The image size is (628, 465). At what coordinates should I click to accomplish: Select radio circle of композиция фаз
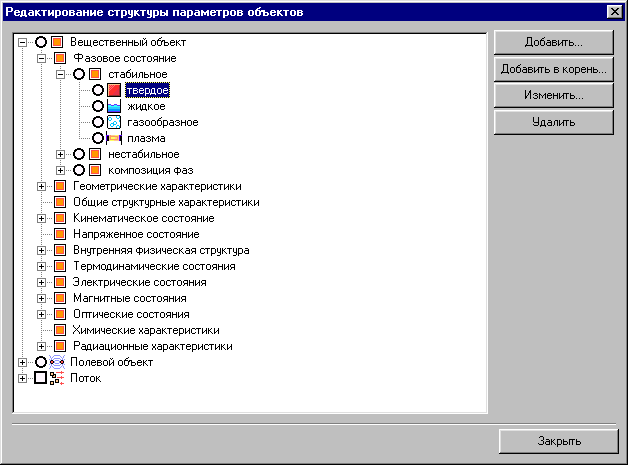coord(79,170)
